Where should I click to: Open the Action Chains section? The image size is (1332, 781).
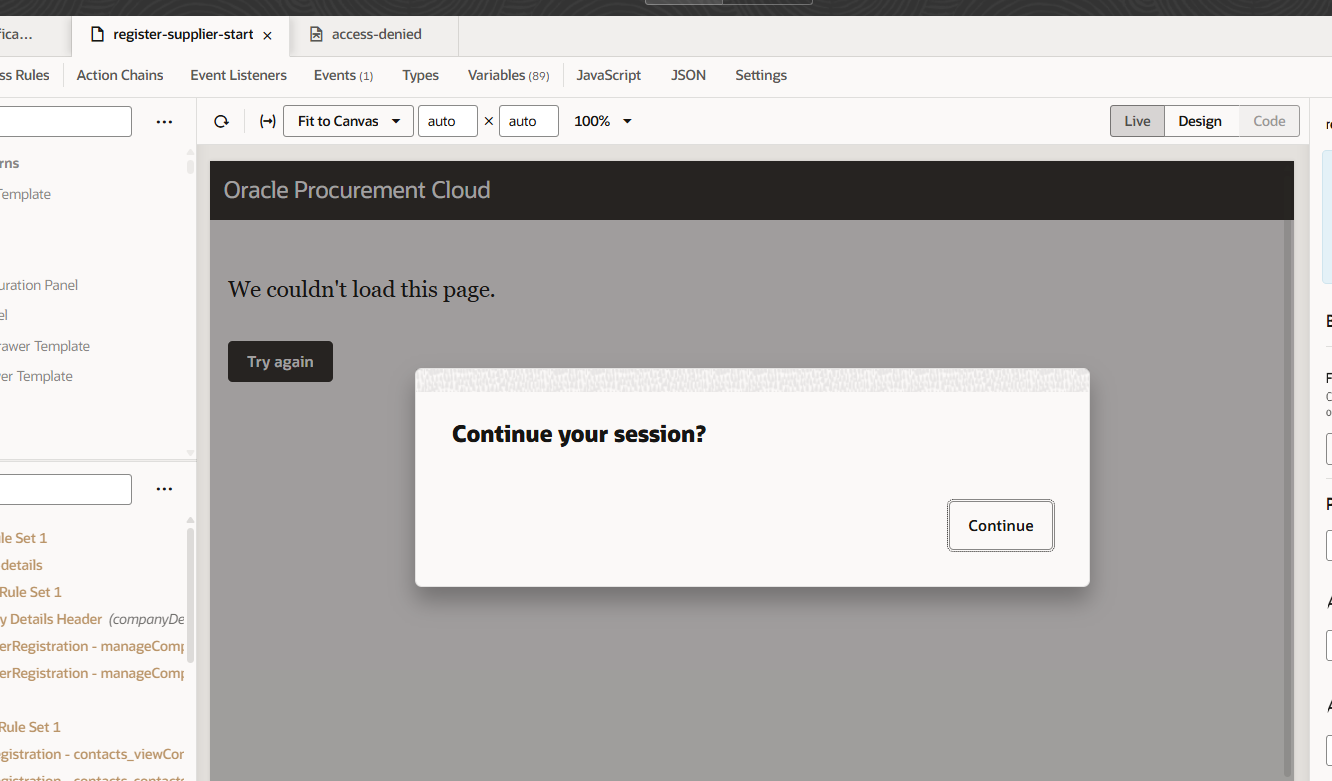119,75
